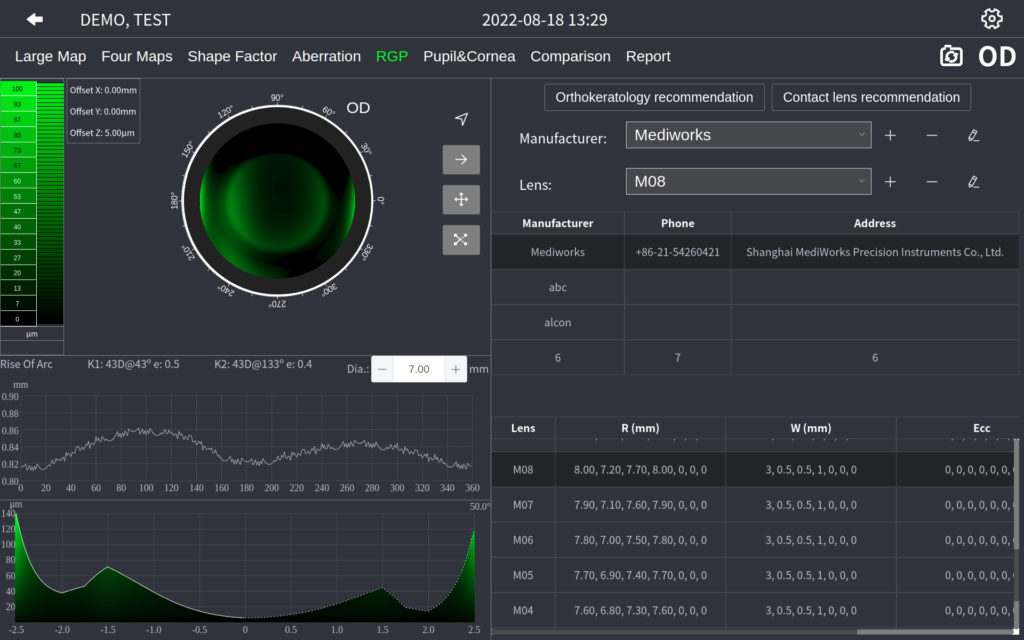Click the expand diagonal arrows icon
The image size is (1024, 640).
click(461, 240)
